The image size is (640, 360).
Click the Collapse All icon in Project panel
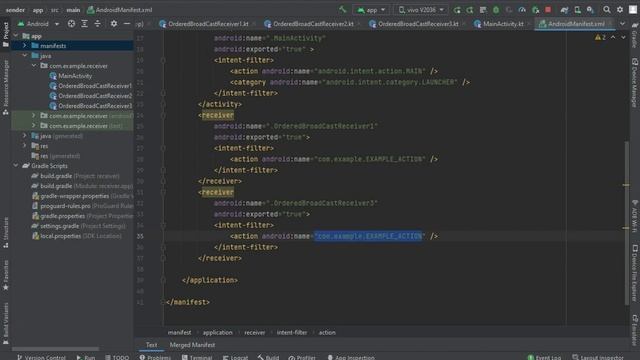point(97,24)
